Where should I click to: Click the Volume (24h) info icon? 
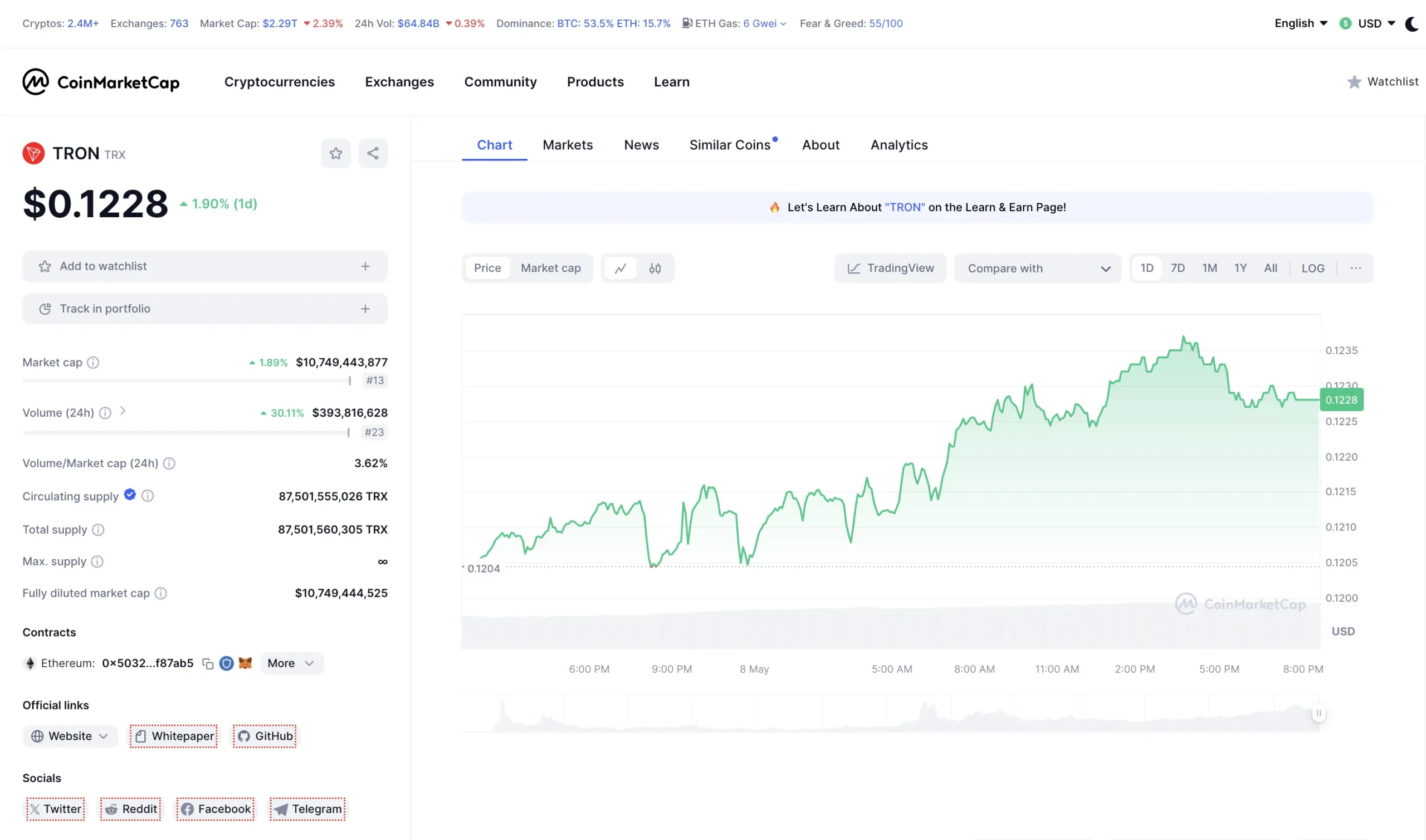point(105,413)
